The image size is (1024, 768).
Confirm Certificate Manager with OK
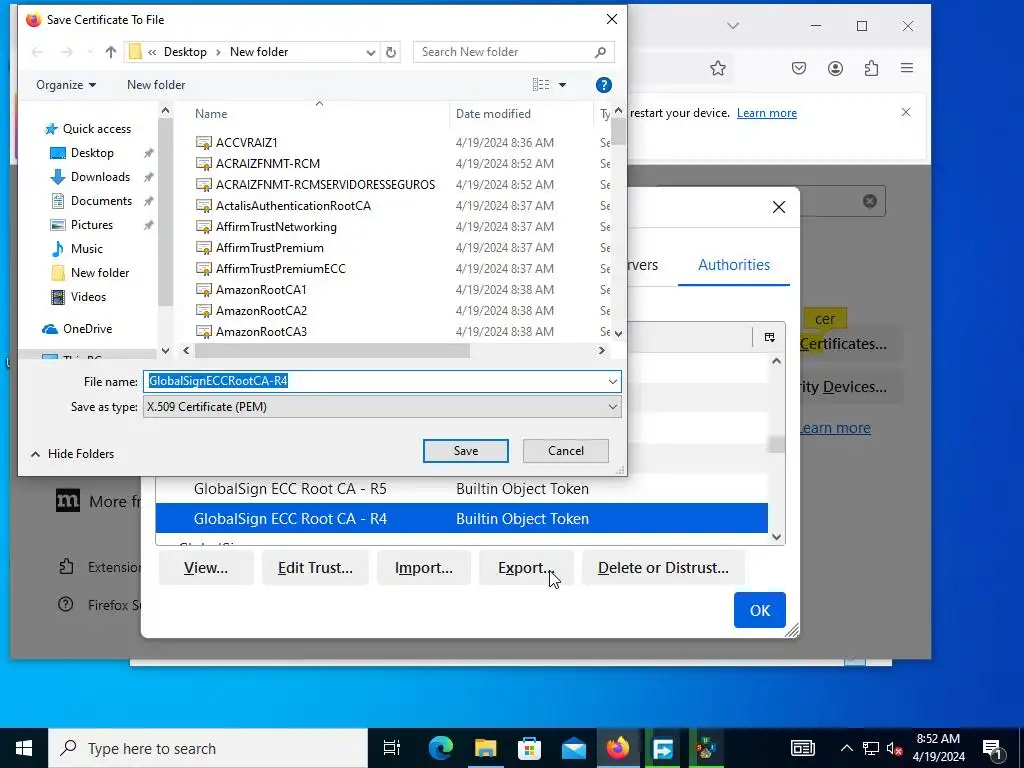(760, 610)
